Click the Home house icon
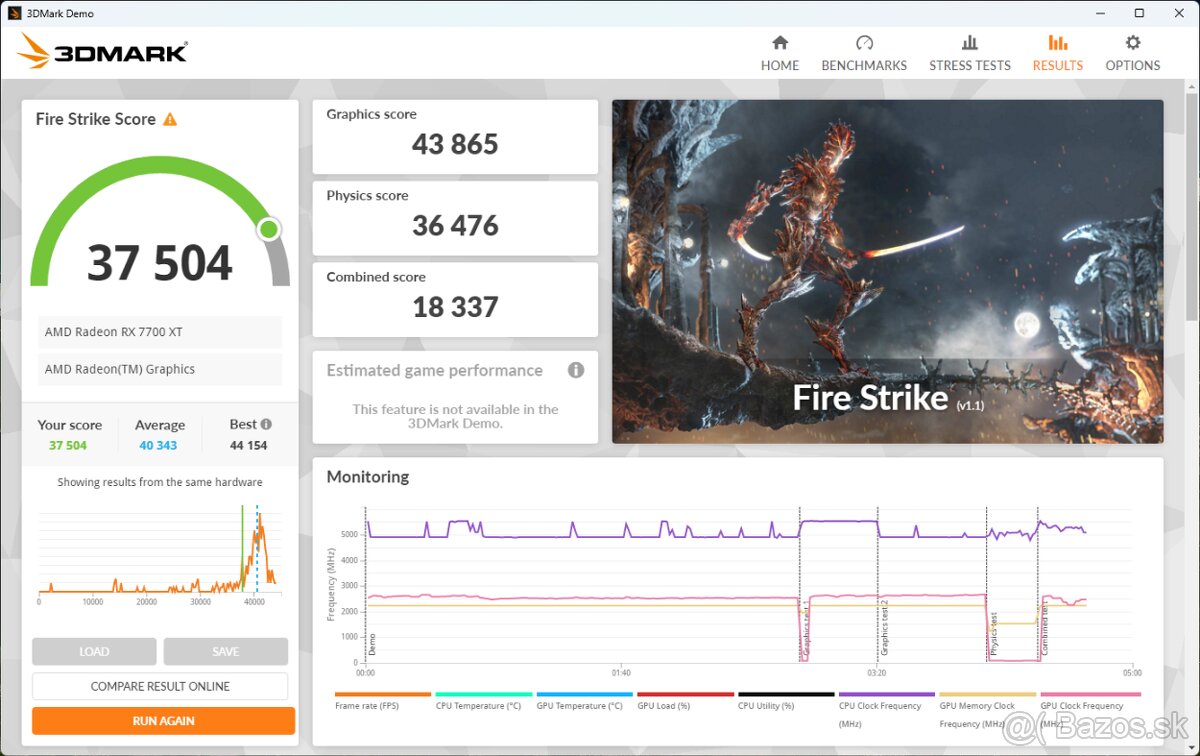The width and height of the screenshot is (1200, 756). click(780, 43)
